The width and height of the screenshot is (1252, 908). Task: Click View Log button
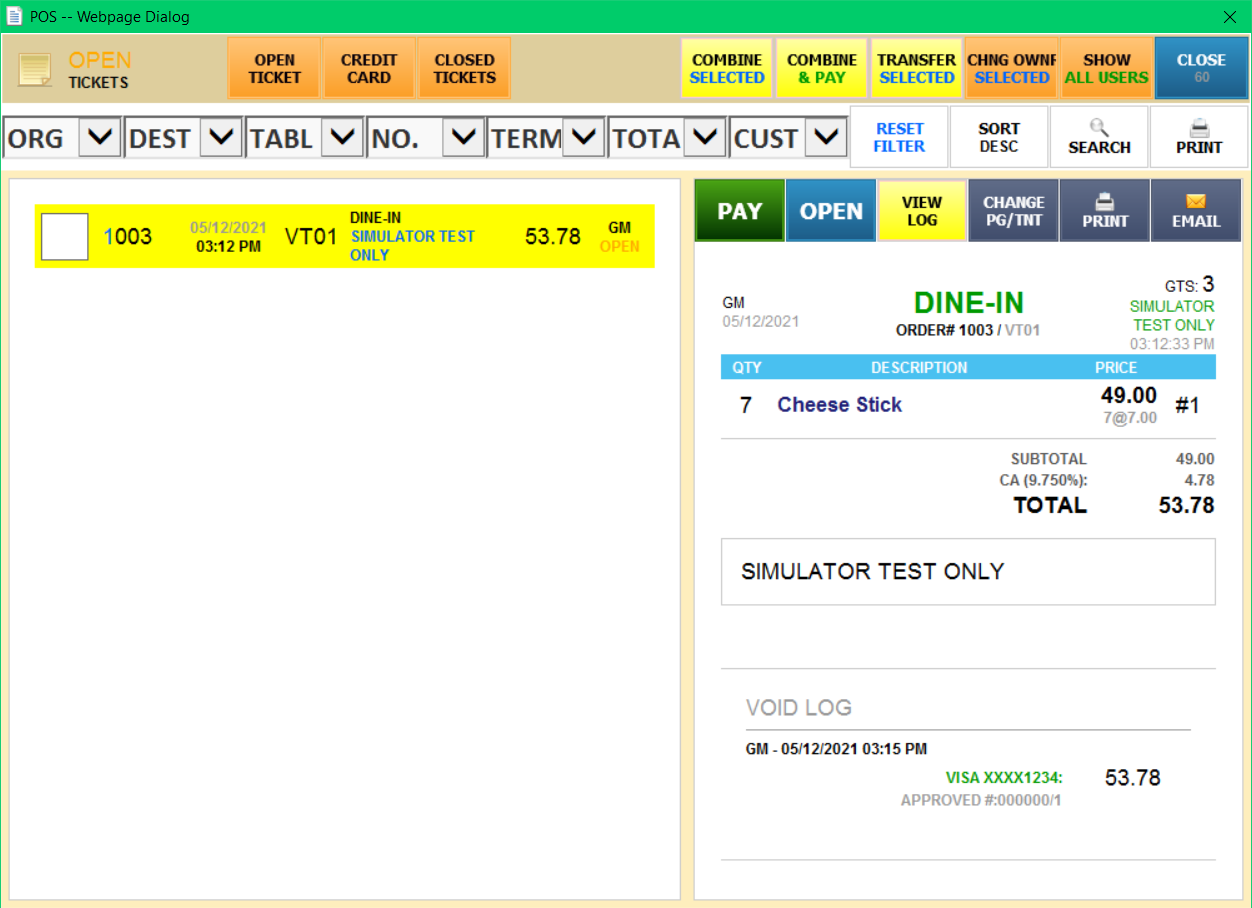pos(921,211)
